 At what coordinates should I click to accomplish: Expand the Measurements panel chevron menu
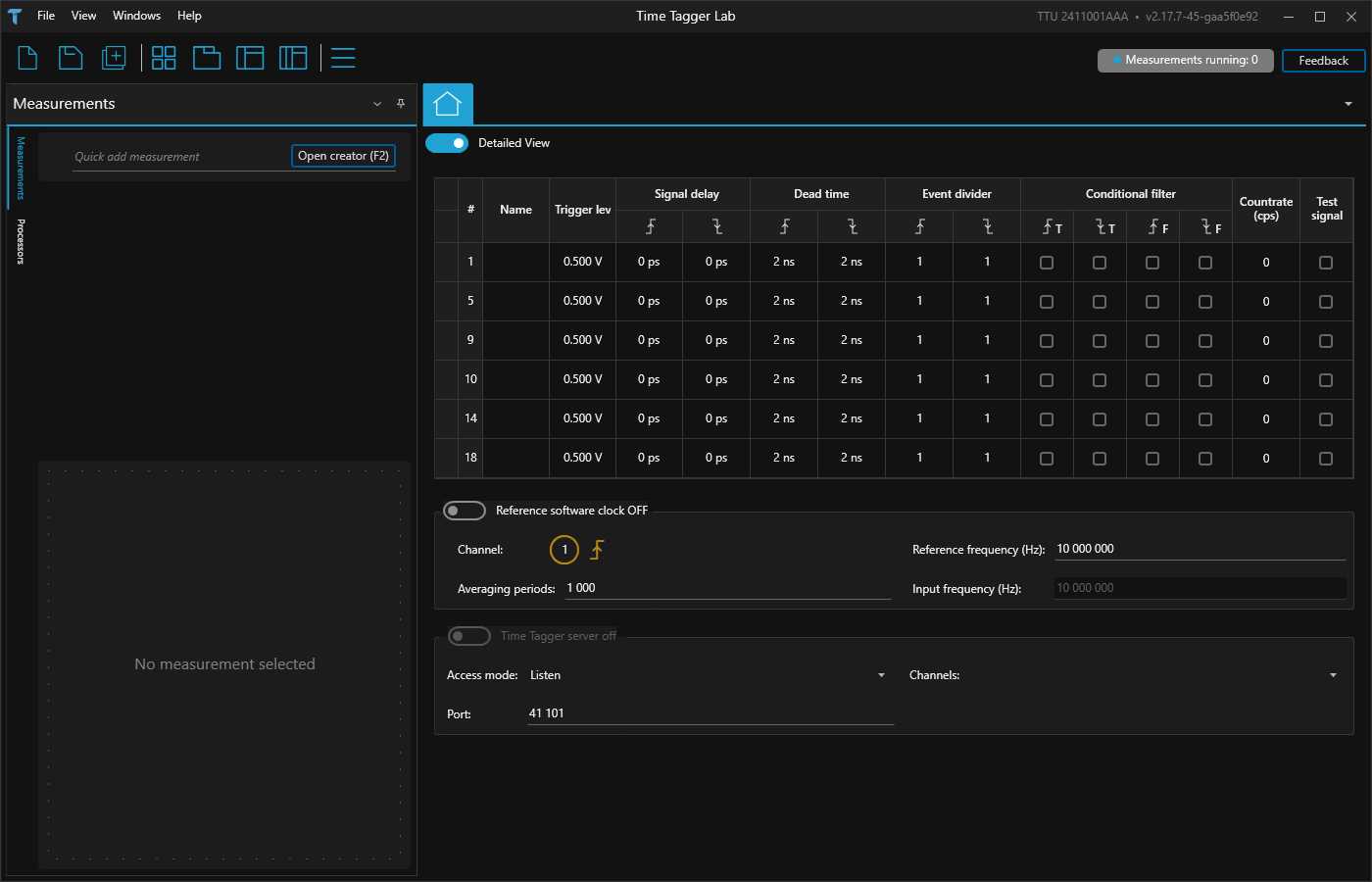[377, 104]
